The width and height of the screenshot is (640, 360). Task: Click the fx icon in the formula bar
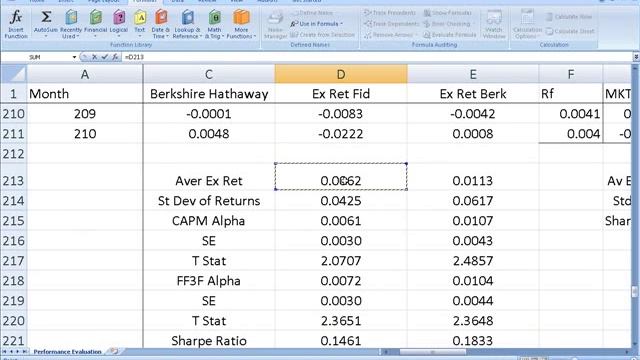[115, 57]
